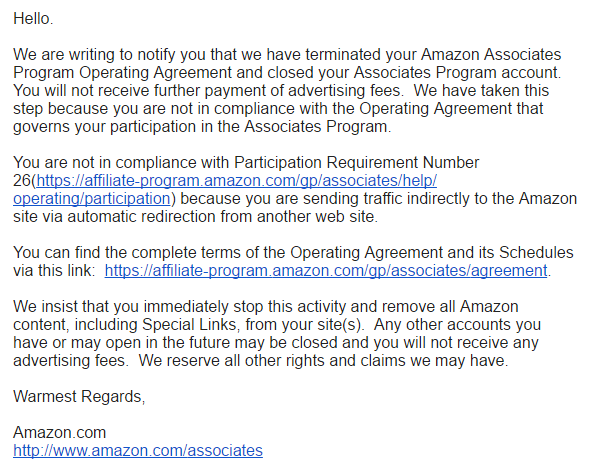Click the words 'Operating Agreement and its Schedules'
Screen dimensions: 593x471
point(432,252)
